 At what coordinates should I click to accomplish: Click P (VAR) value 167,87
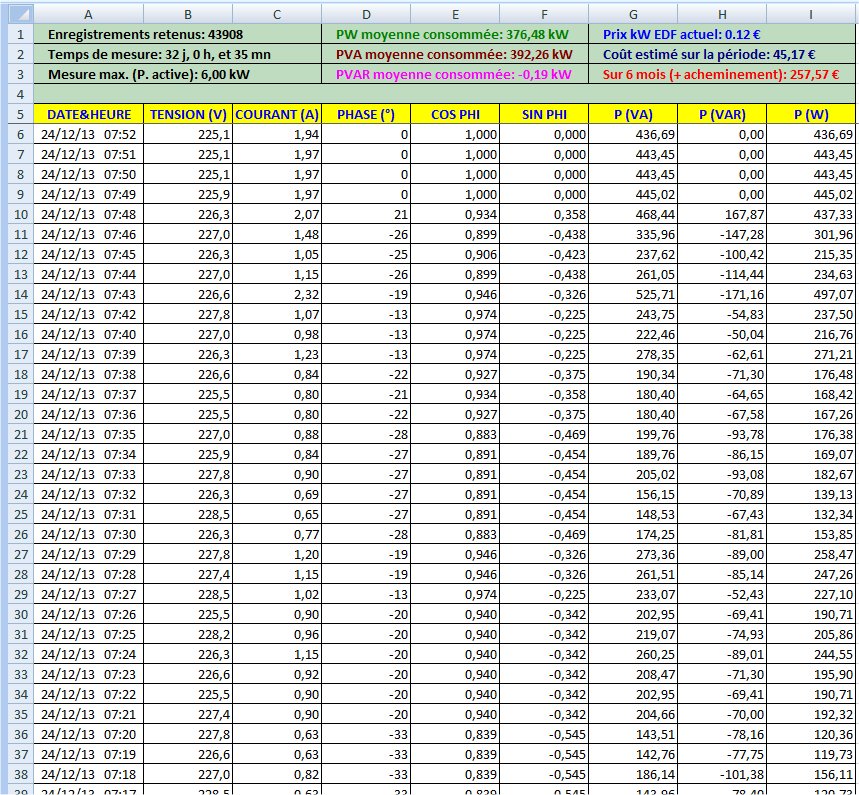(722, 214)
